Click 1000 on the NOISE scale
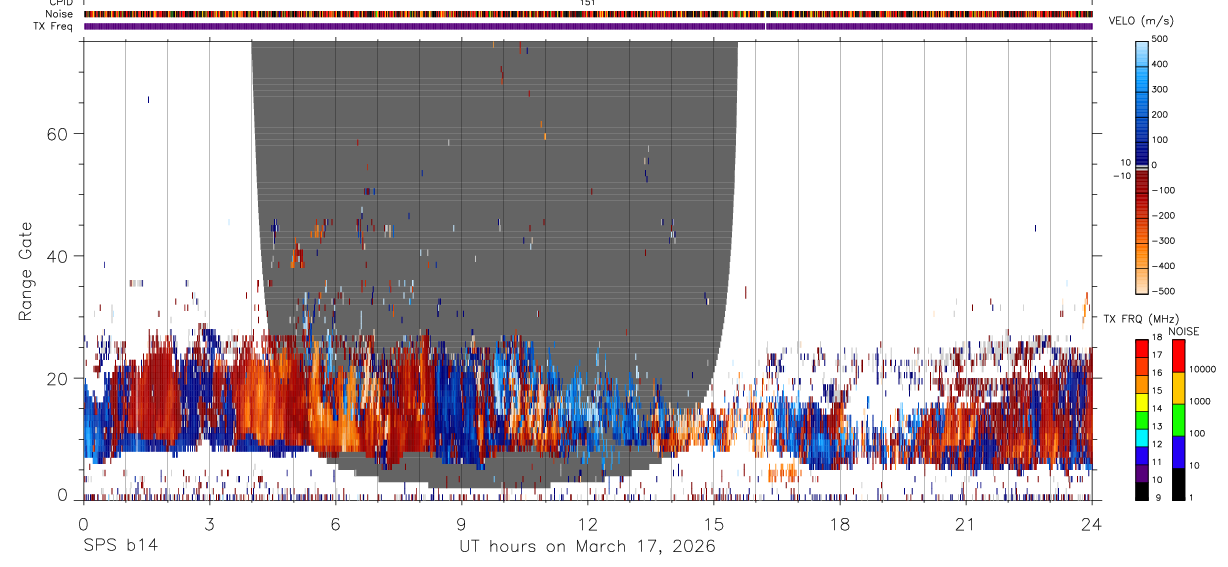This screenshot has height=567, width=1228. [x=1200, y=401]
